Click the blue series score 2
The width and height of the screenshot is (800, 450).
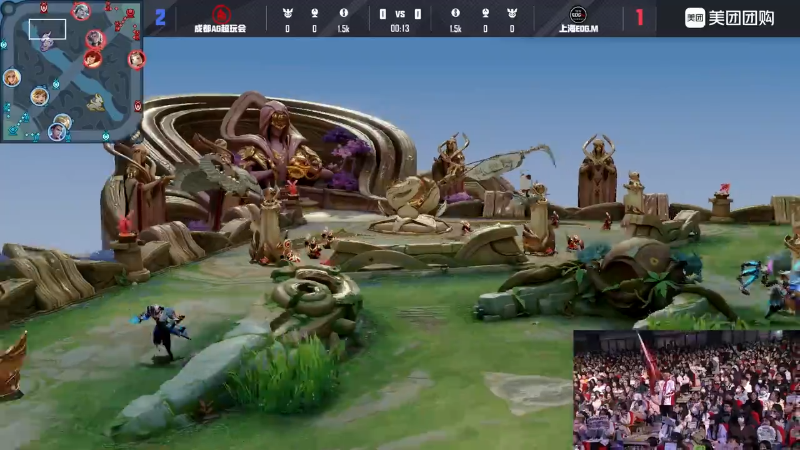pyautogui.click(x=160, y=17)
